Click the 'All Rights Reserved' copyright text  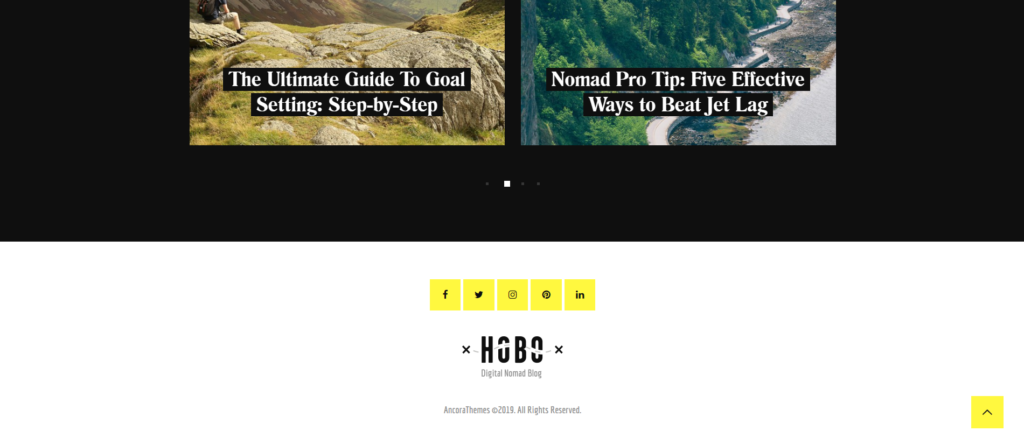click(x=549, y=410)
